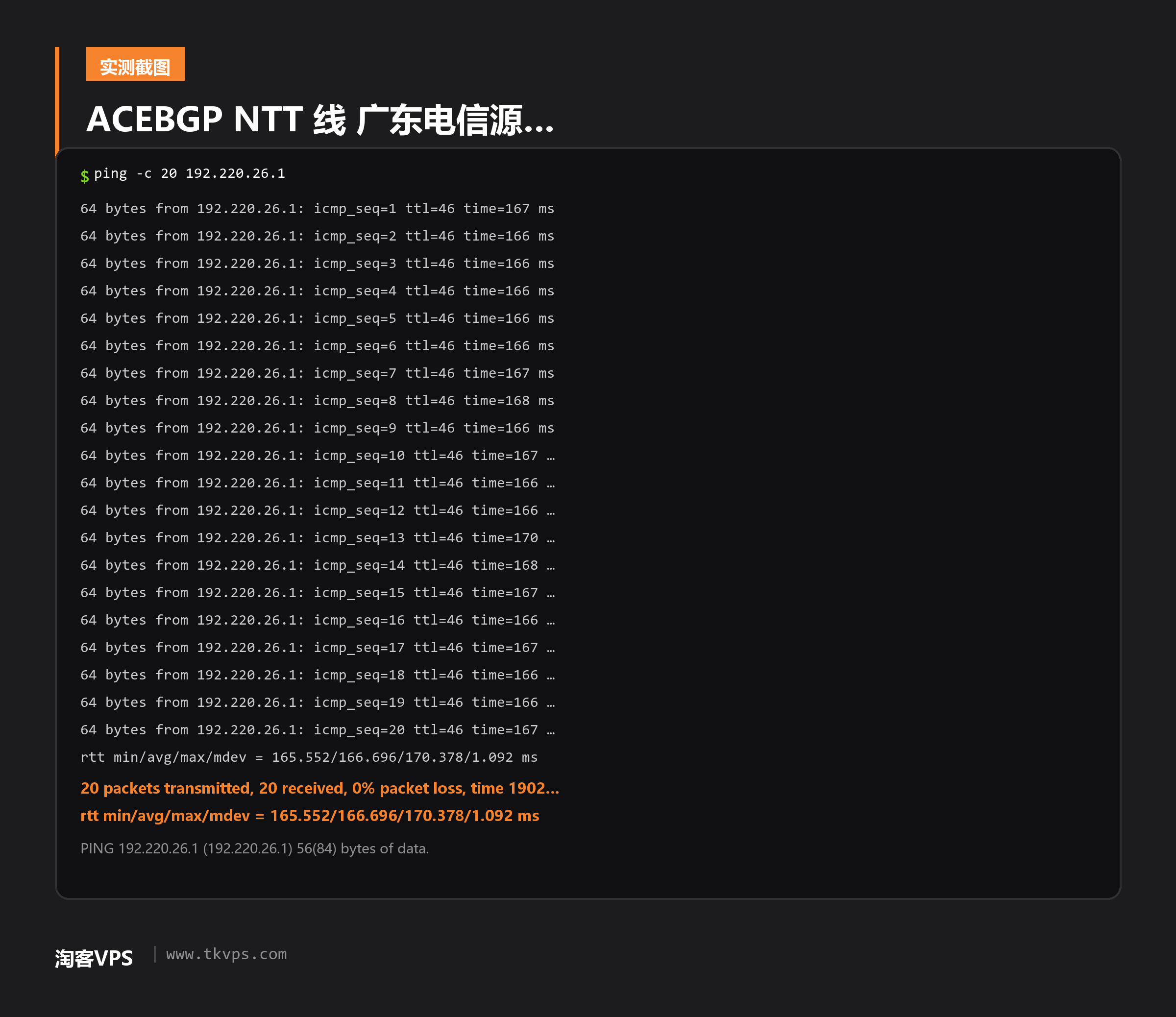Click the icmp_seq=16 ping reply line
This screenshot has width=1176, height=1017.
click(x=318, y=620)
